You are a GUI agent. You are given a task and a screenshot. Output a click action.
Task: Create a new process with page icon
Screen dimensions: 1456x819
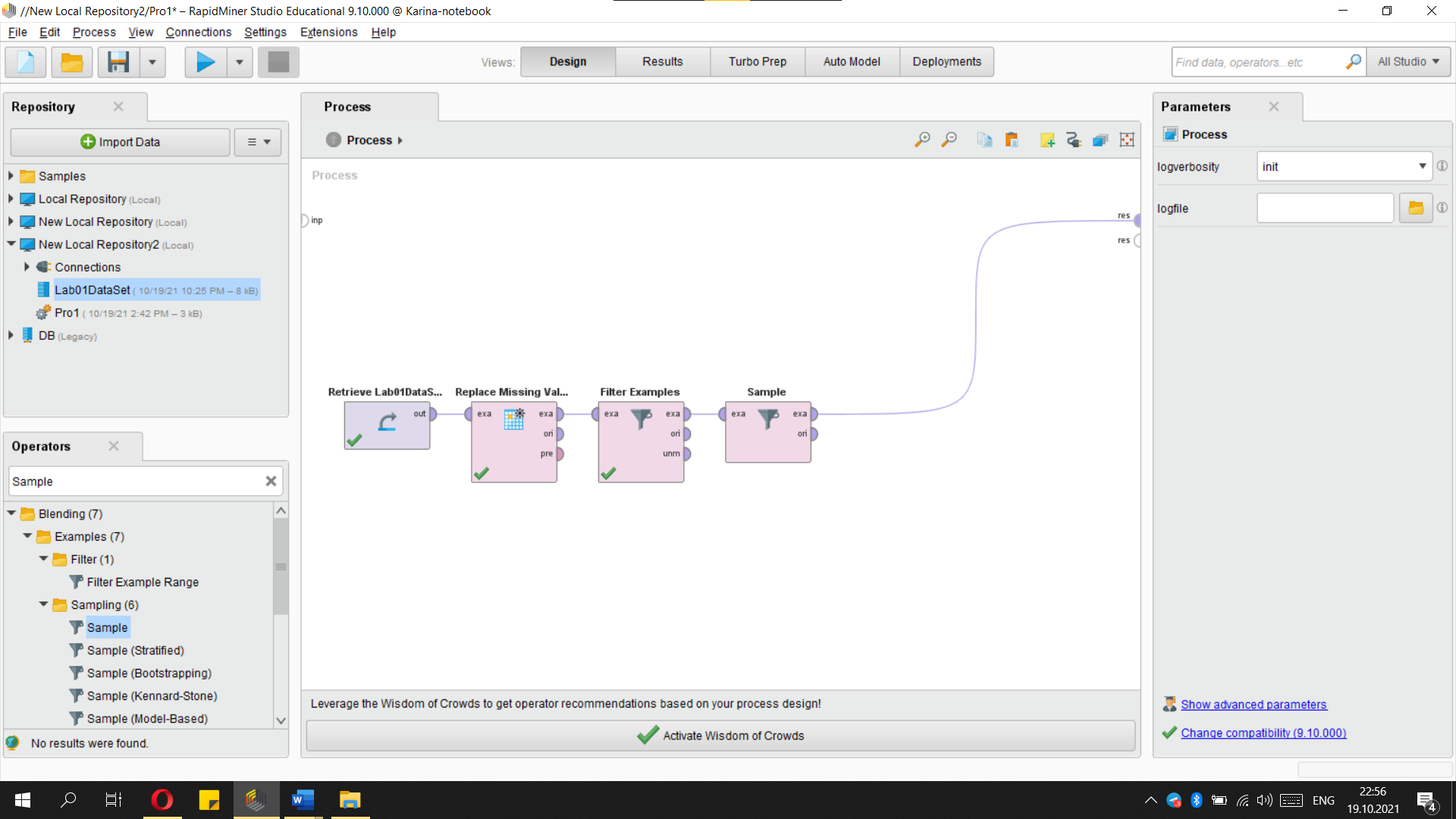click(26, 62)
